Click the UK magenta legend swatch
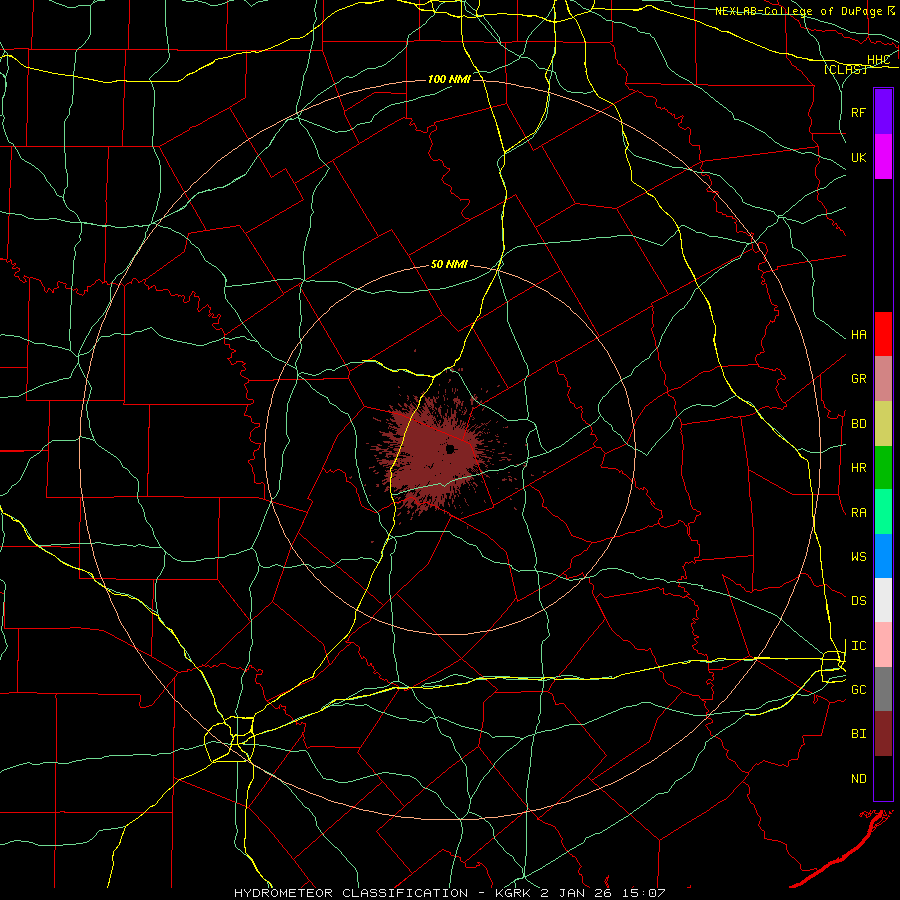 pyautogui.click(x=883, y=157)
